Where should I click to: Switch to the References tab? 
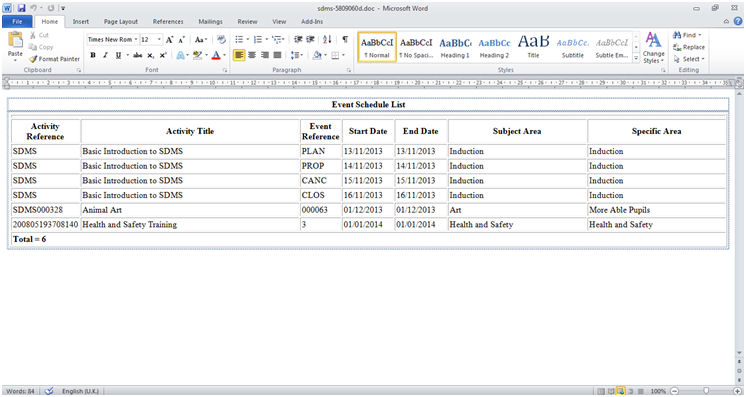pyautogui.click(x=168, y=21)
